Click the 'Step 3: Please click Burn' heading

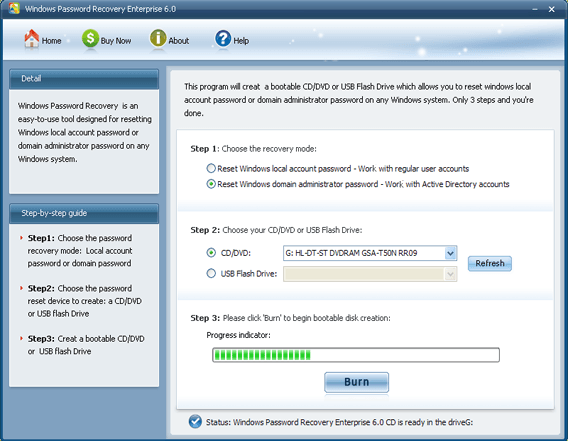click(291, 318)
